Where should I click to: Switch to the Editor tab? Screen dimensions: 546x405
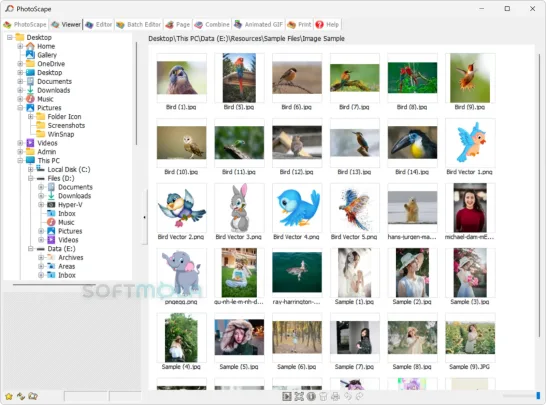tap(99, 24)
